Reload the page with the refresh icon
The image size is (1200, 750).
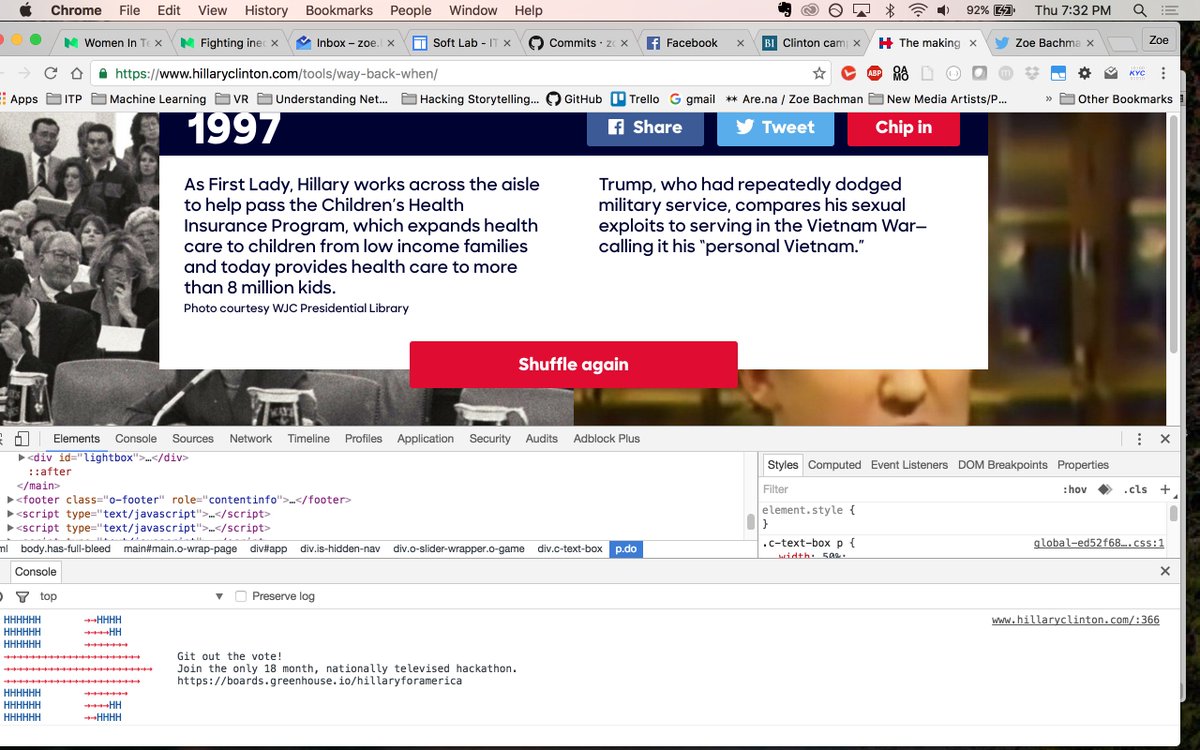click(x=49, y=74)
